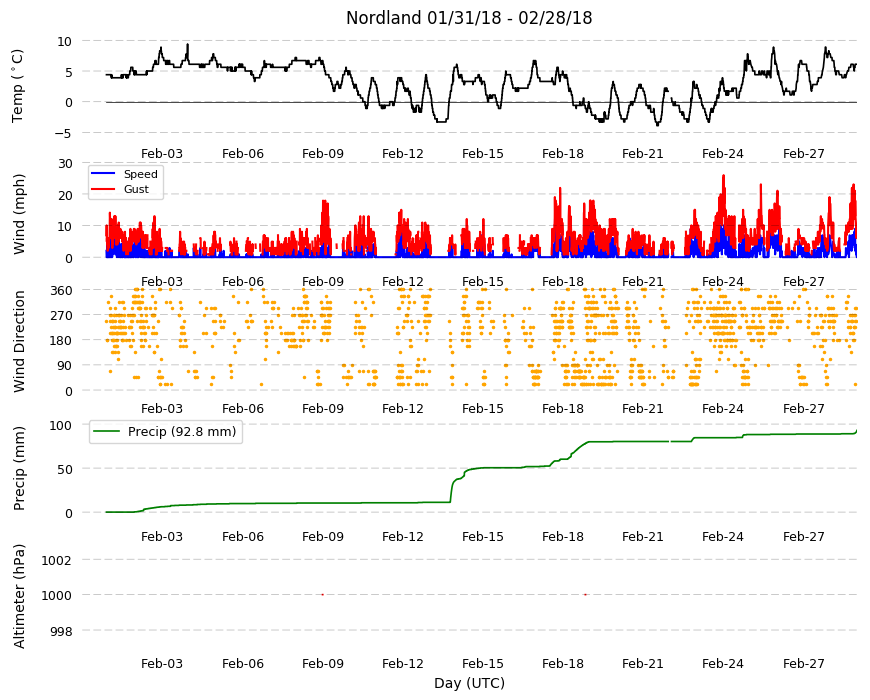Viewport: 870px width, 700px height.
Task: Click the Wind (mph) axis label
Action: point(19,214)
